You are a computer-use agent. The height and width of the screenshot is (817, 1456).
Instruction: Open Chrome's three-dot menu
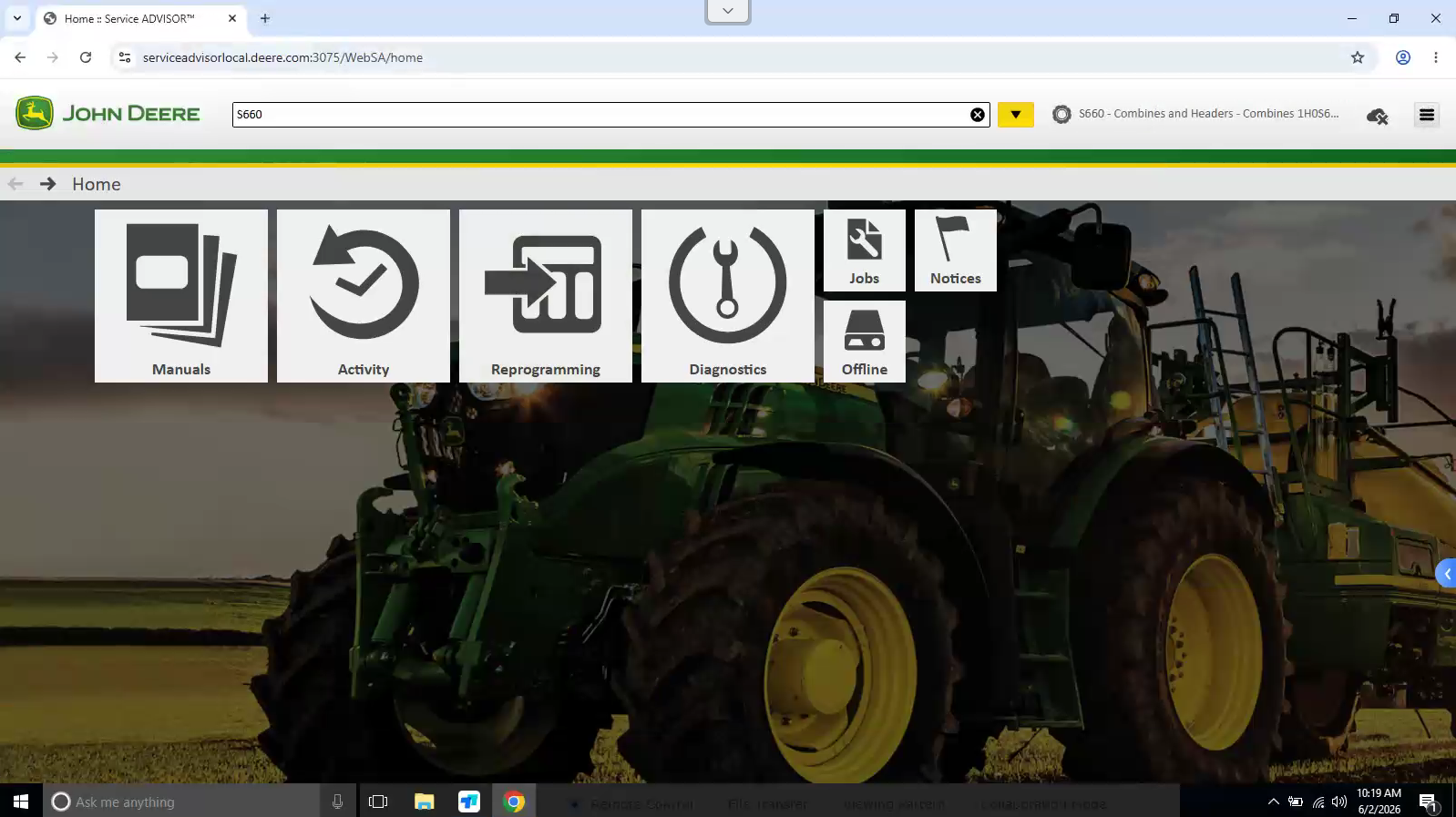pyautogui.click(x=1436, y=57)
